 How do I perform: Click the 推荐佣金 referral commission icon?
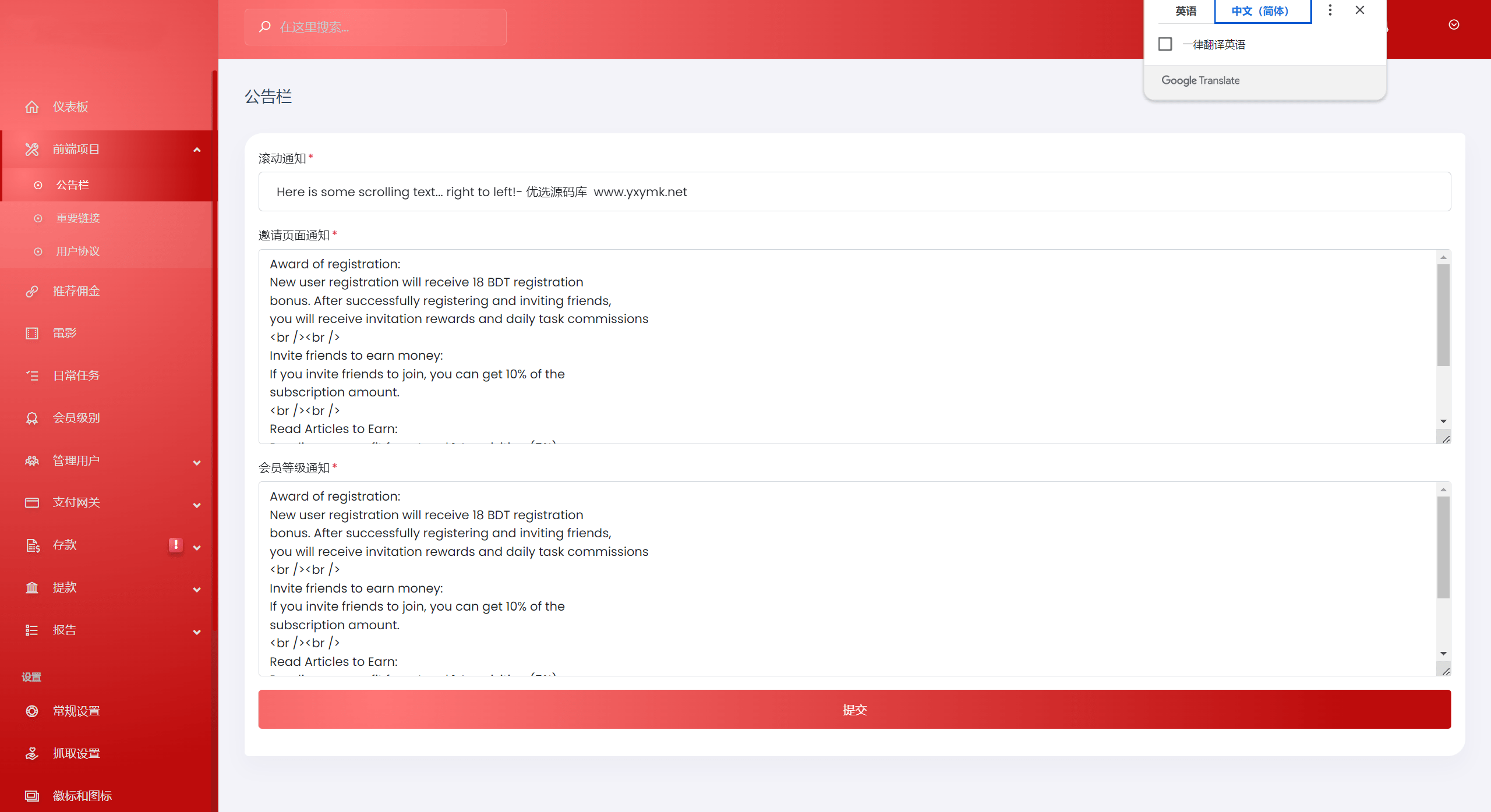point(32,291)
